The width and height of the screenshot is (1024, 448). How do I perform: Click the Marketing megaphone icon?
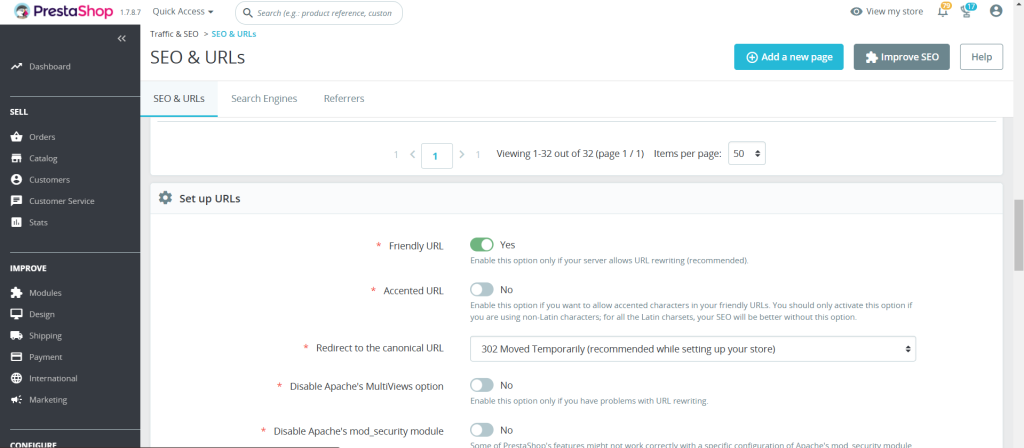pos(16,400)
